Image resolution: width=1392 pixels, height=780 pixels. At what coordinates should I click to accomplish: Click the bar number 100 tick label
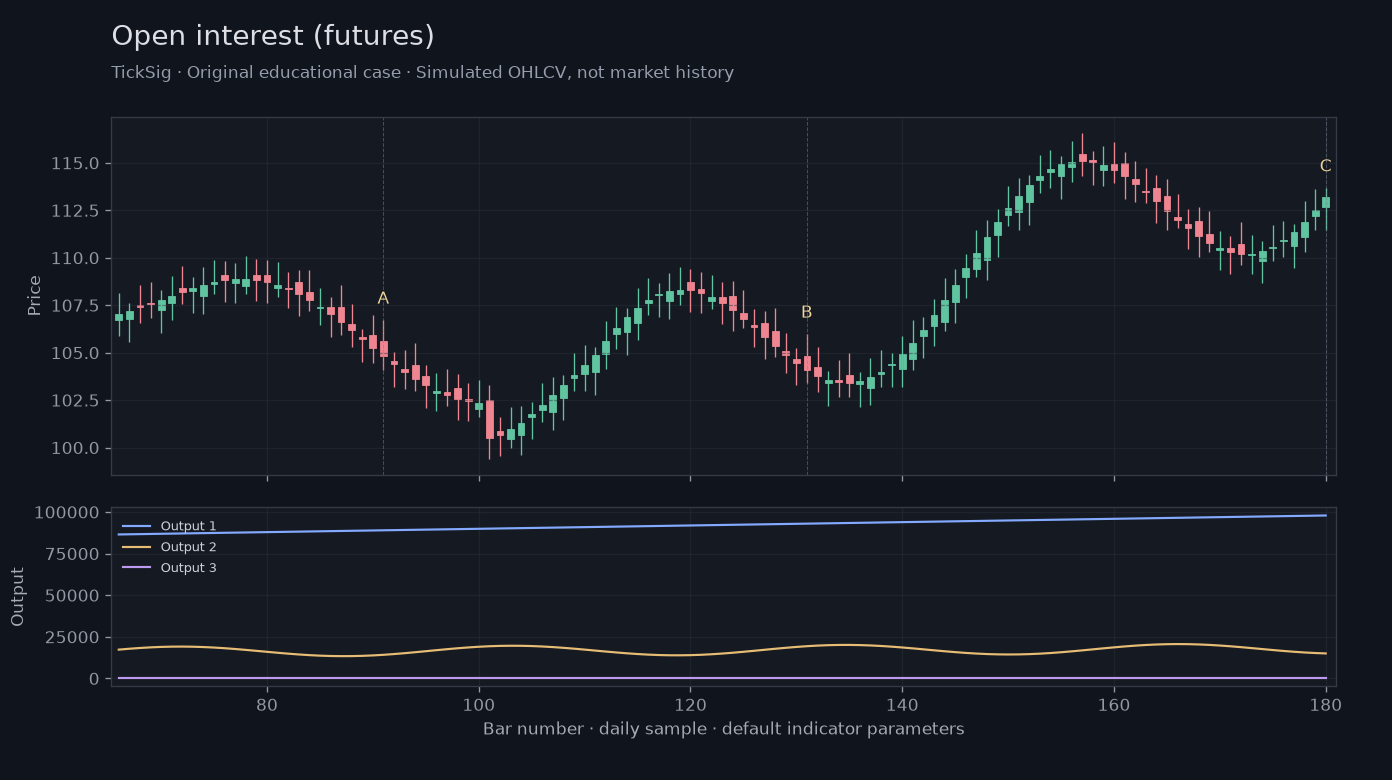[479, 704]
